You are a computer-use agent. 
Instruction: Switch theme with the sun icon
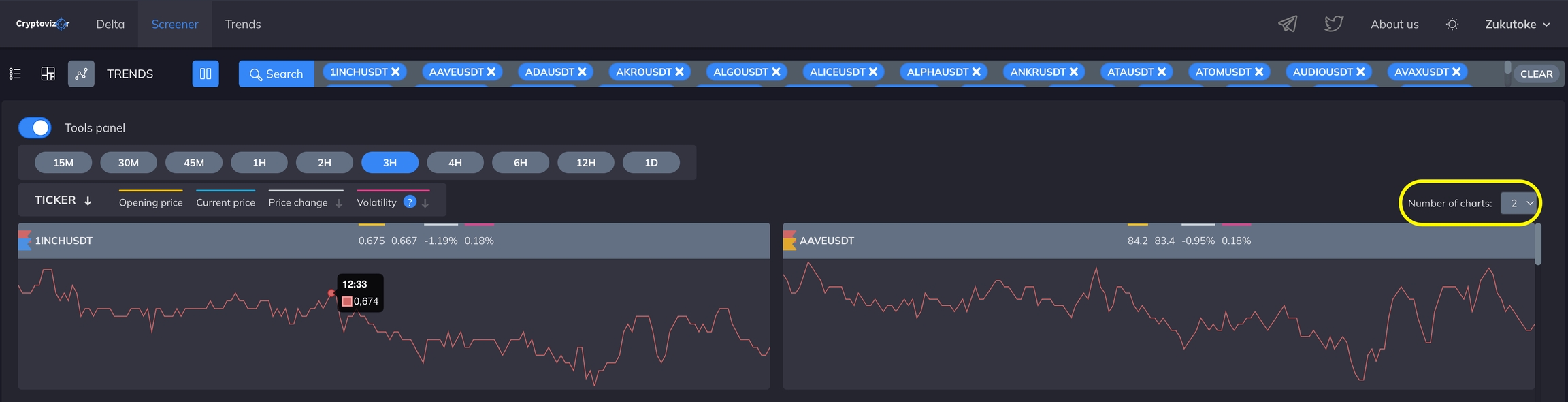point(1452,24)
